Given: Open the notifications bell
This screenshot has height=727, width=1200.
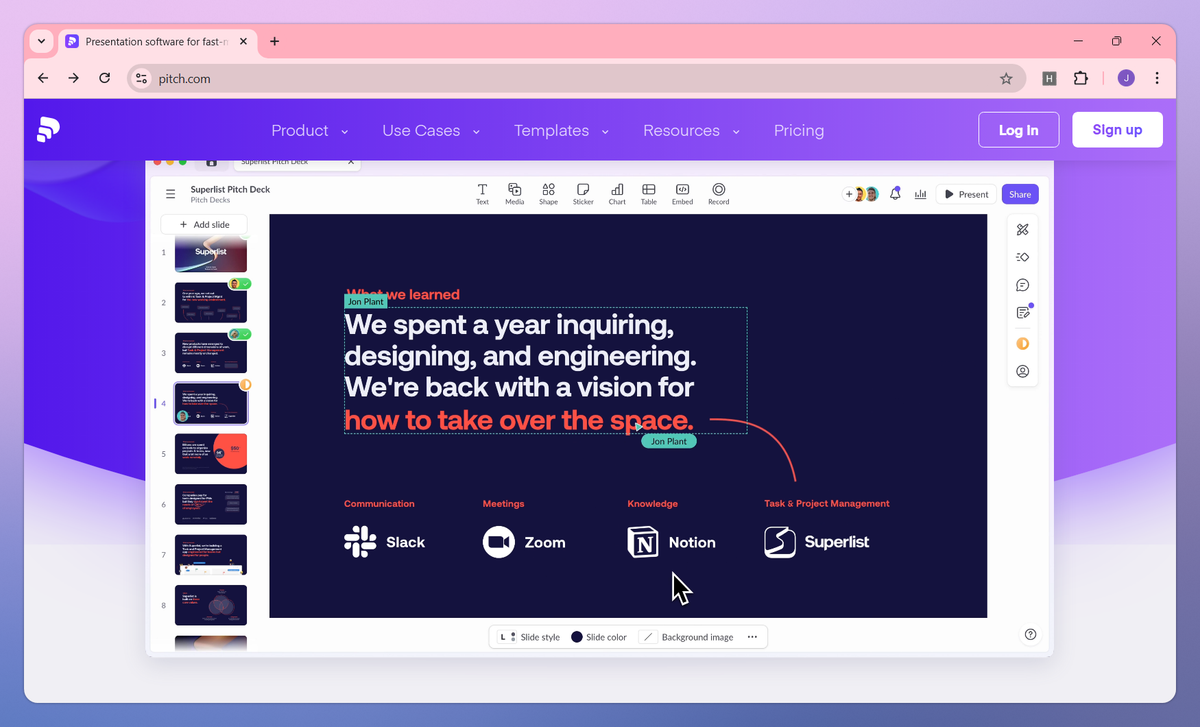Looking at the screenshot, I should 895,194.
